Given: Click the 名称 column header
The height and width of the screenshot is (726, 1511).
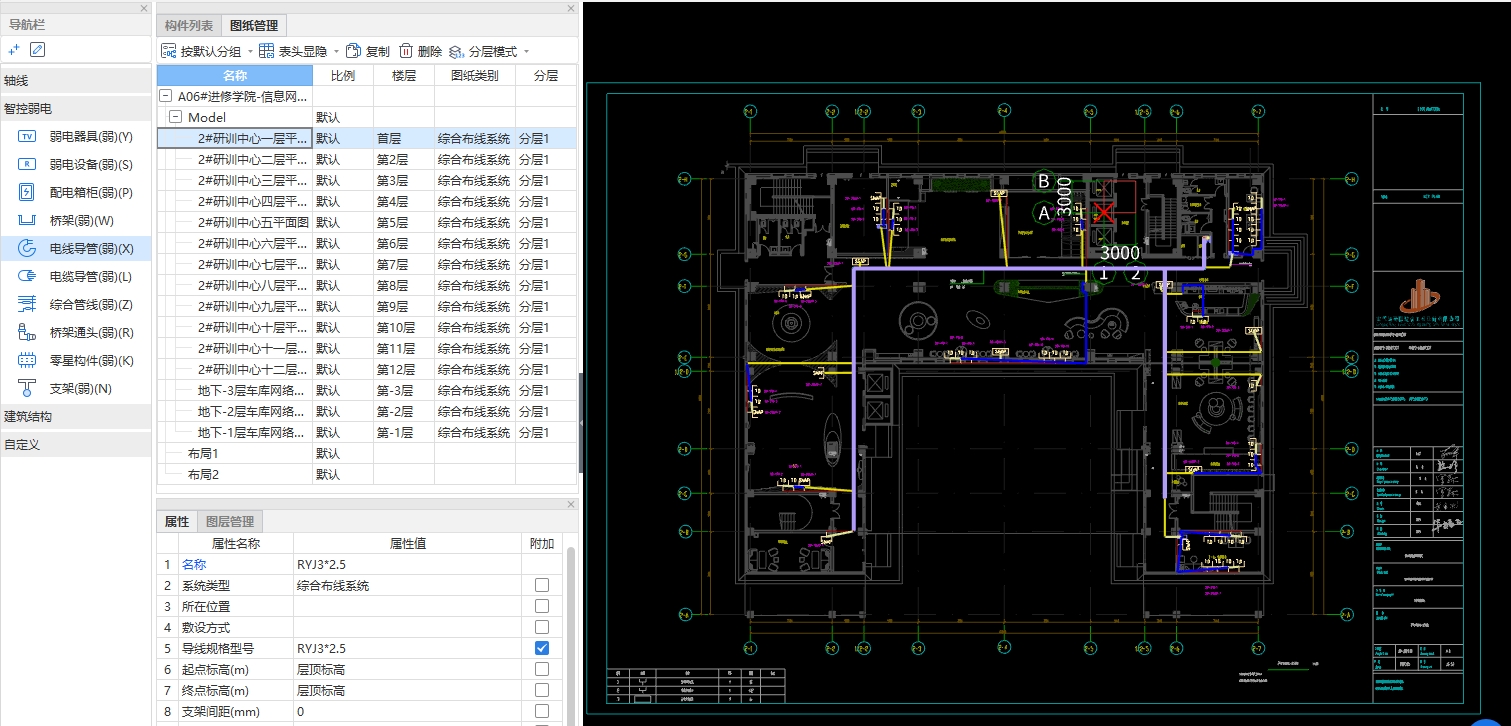Looking at the screenshot, I should pyautogui.click(x=235, y=75).
